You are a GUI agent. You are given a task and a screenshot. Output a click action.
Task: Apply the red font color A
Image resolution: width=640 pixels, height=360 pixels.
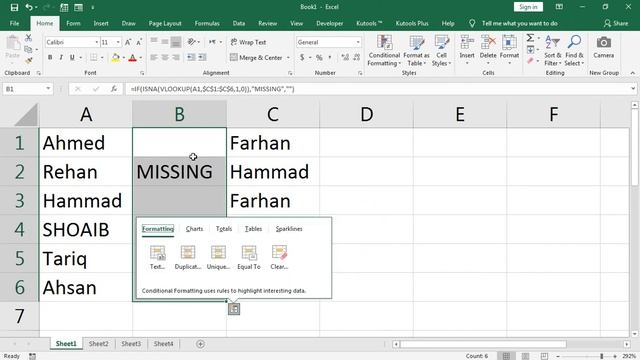pos(132,58)
